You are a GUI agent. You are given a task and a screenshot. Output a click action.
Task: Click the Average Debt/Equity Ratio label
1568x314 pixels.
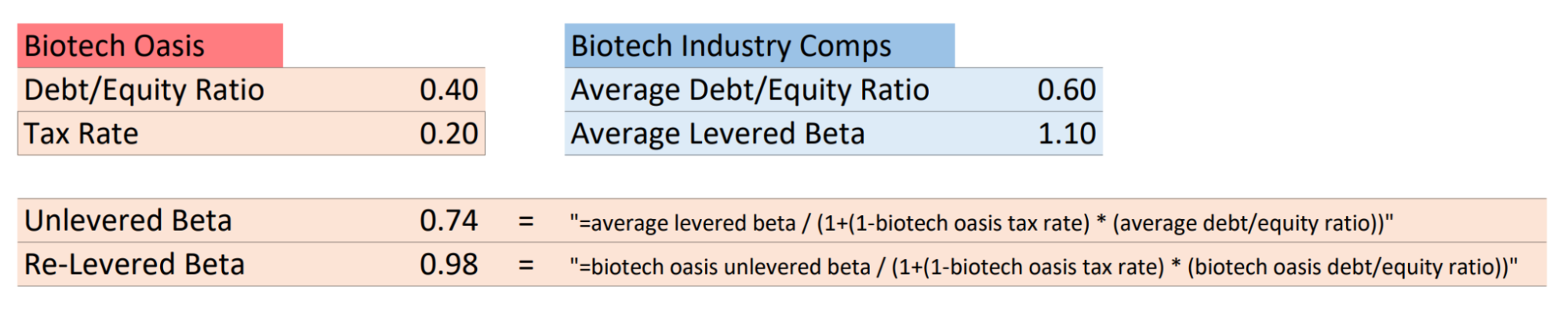point(750,89)
